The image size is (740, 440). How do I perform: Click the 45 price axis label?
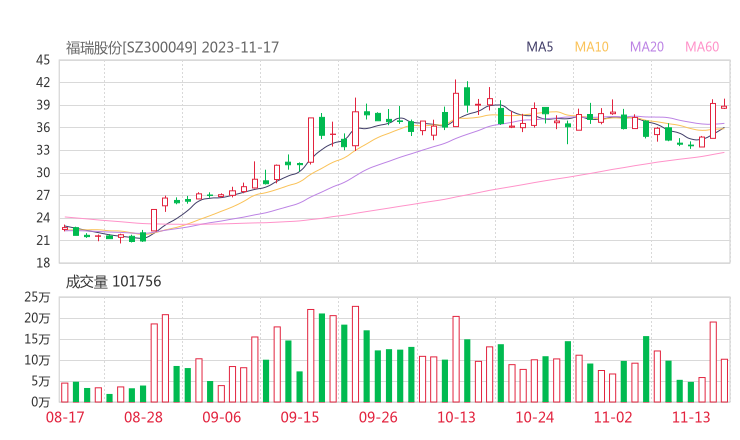click(x=43, y=60)
